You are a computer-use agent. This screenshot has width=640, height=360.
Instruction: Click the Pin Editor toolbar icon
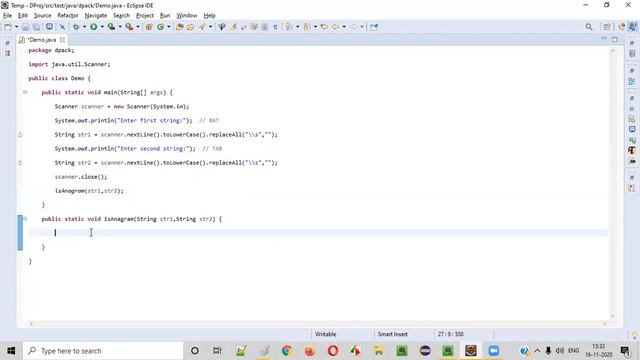[374, 27]
